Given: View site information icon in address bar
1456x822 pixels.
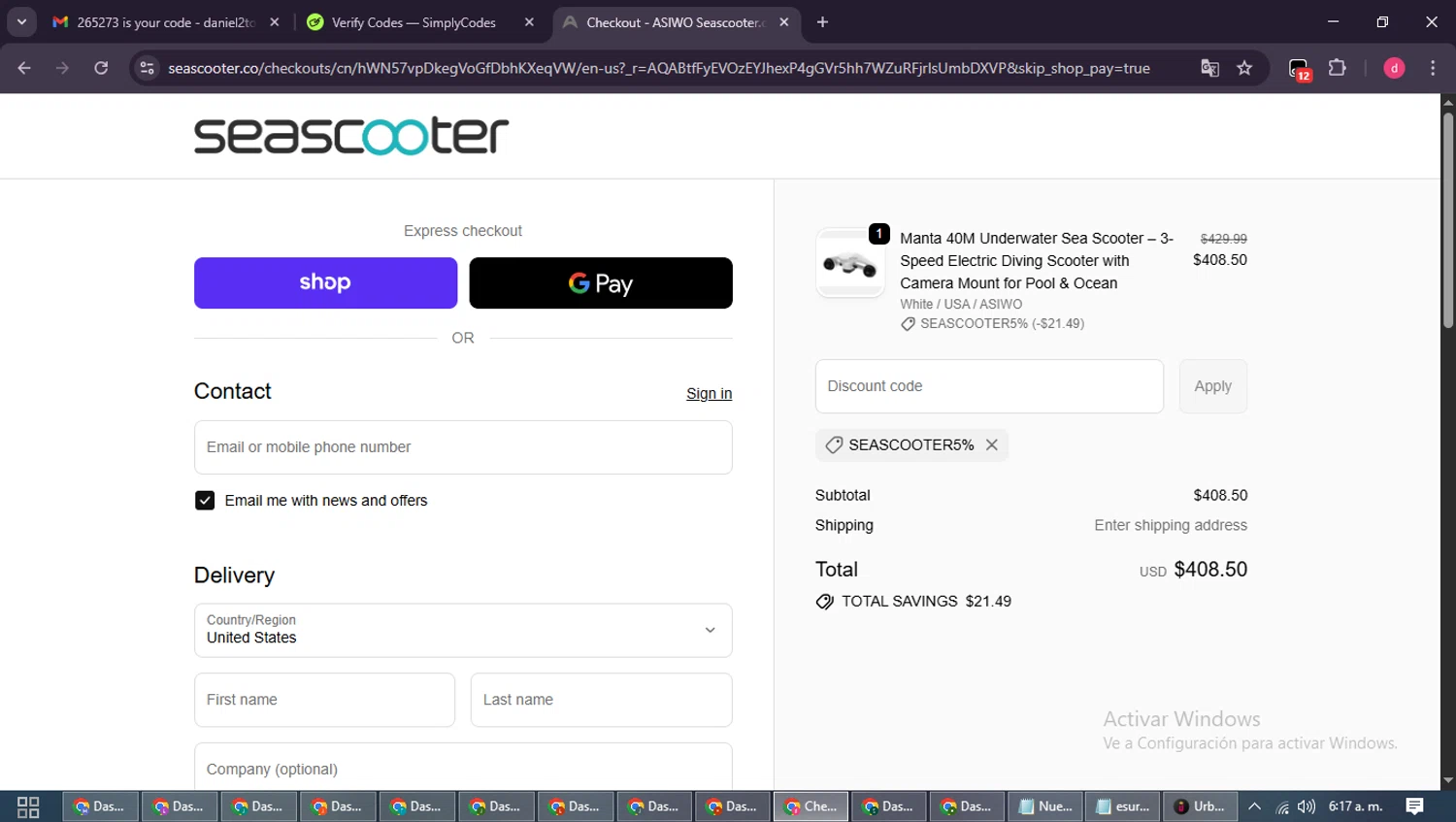Looking at the screenshot, I should (x=147, y=68).
